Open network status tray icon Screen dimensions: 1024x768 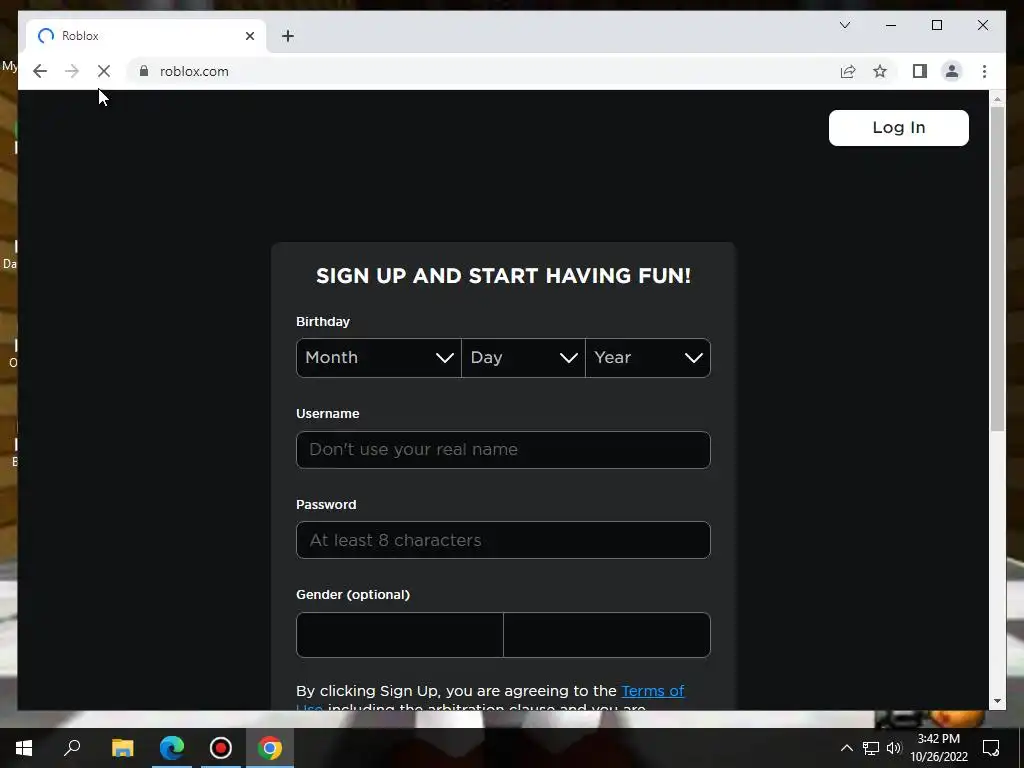pos(871,748)
